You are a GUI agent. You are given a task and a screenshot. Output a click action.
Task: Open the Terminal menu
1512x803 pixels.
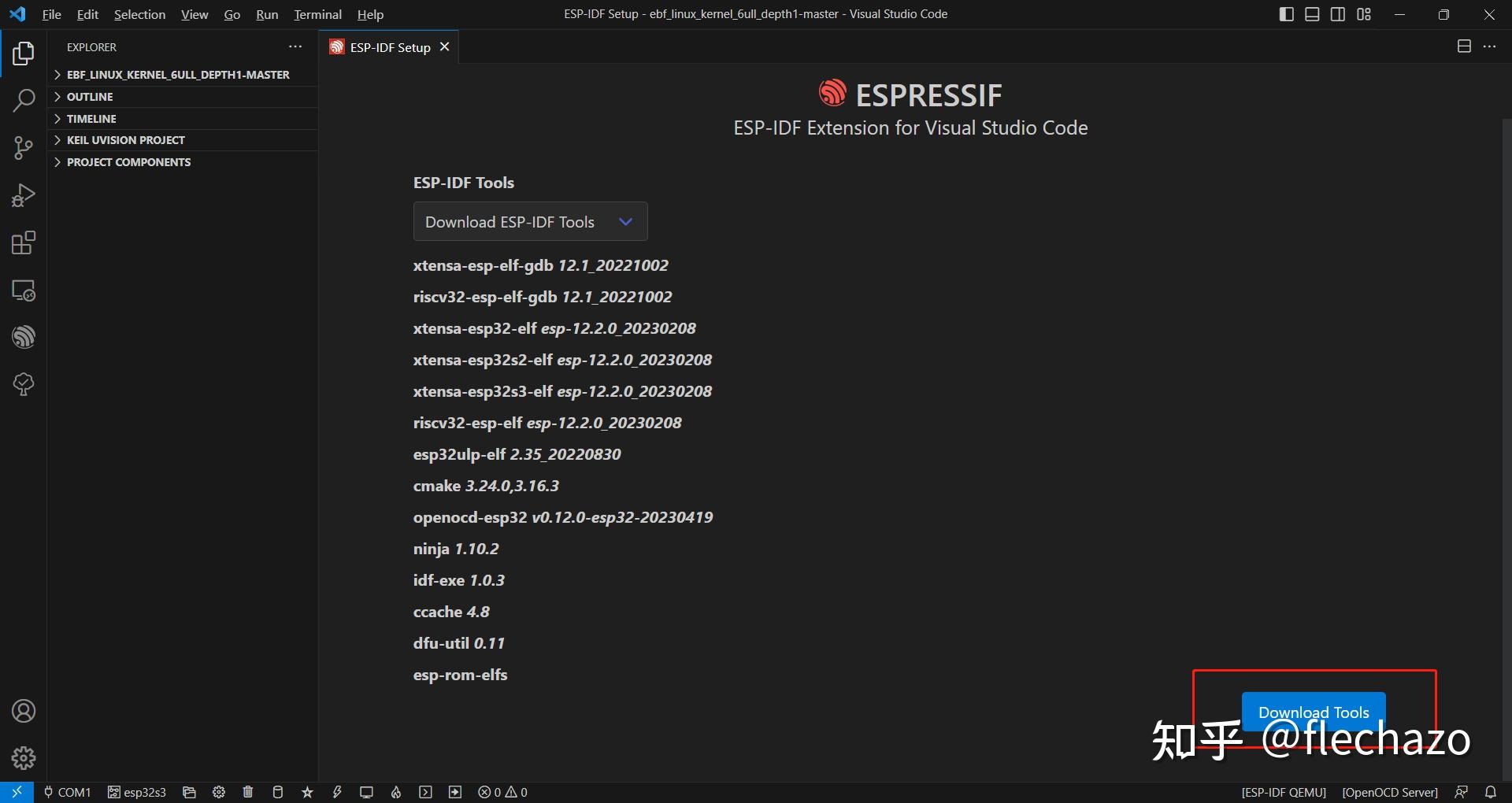point(317,14)
